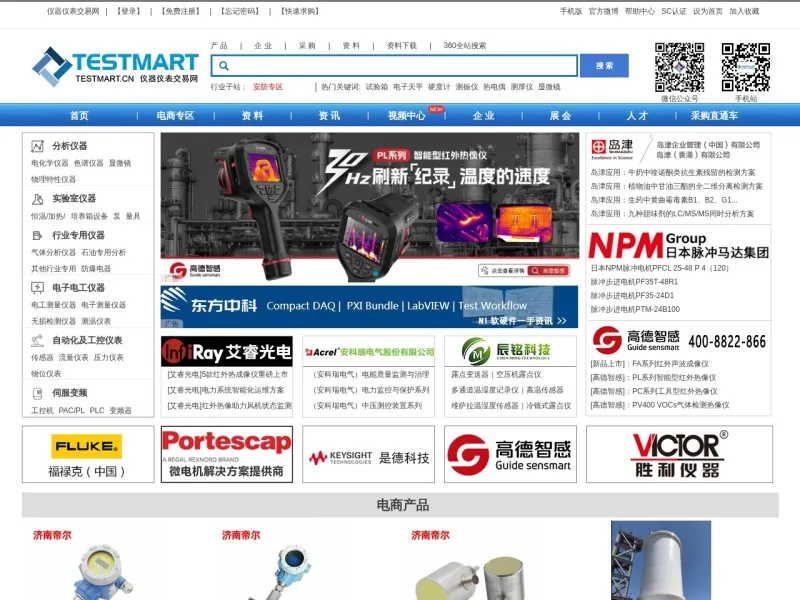Click the 快速求购 link
The image size is (800, 600).
pos(300,11)
